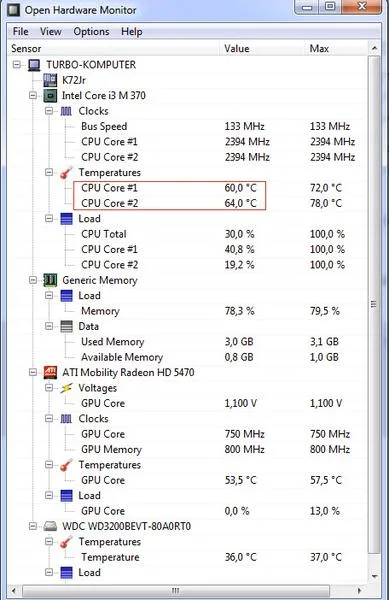Click the GPU Temperatures thermometer icon
389x600 pixels.
pyautogui.click(x=66, y=465)
